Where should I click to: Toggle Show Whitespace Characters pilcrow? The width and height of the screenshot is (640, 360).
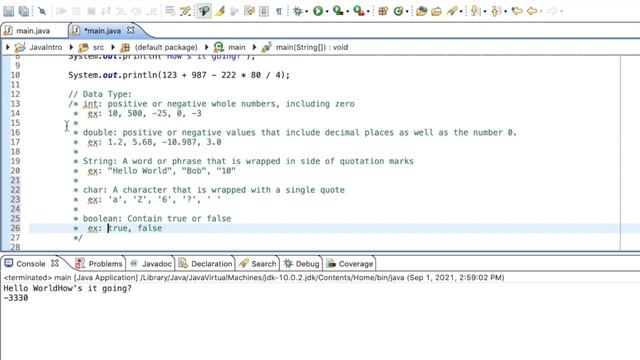279,11
